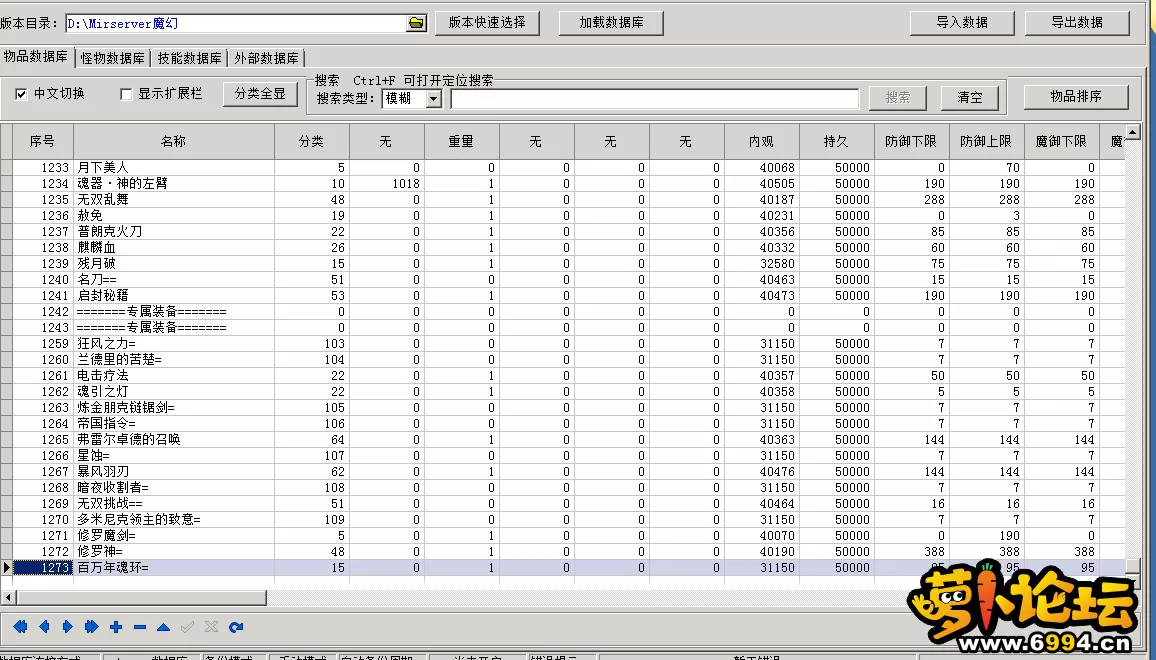Post edit with checkmark icon
1156x660 pixels.
187,627
